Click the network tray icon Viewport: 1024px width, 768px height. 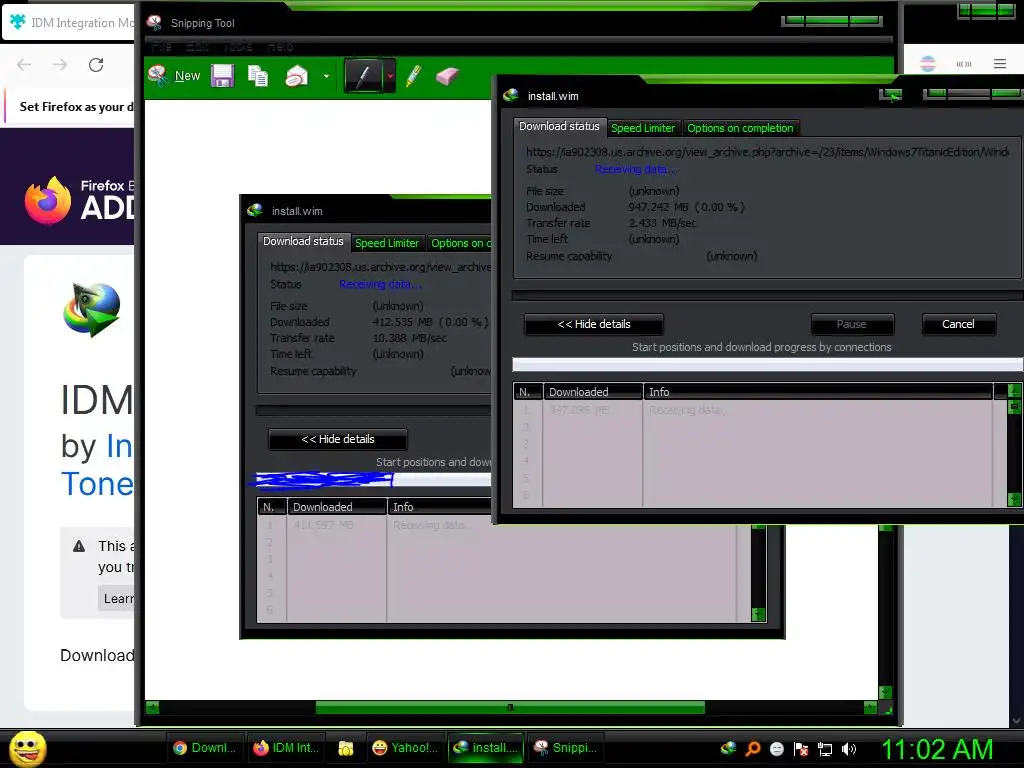[825, 749]
